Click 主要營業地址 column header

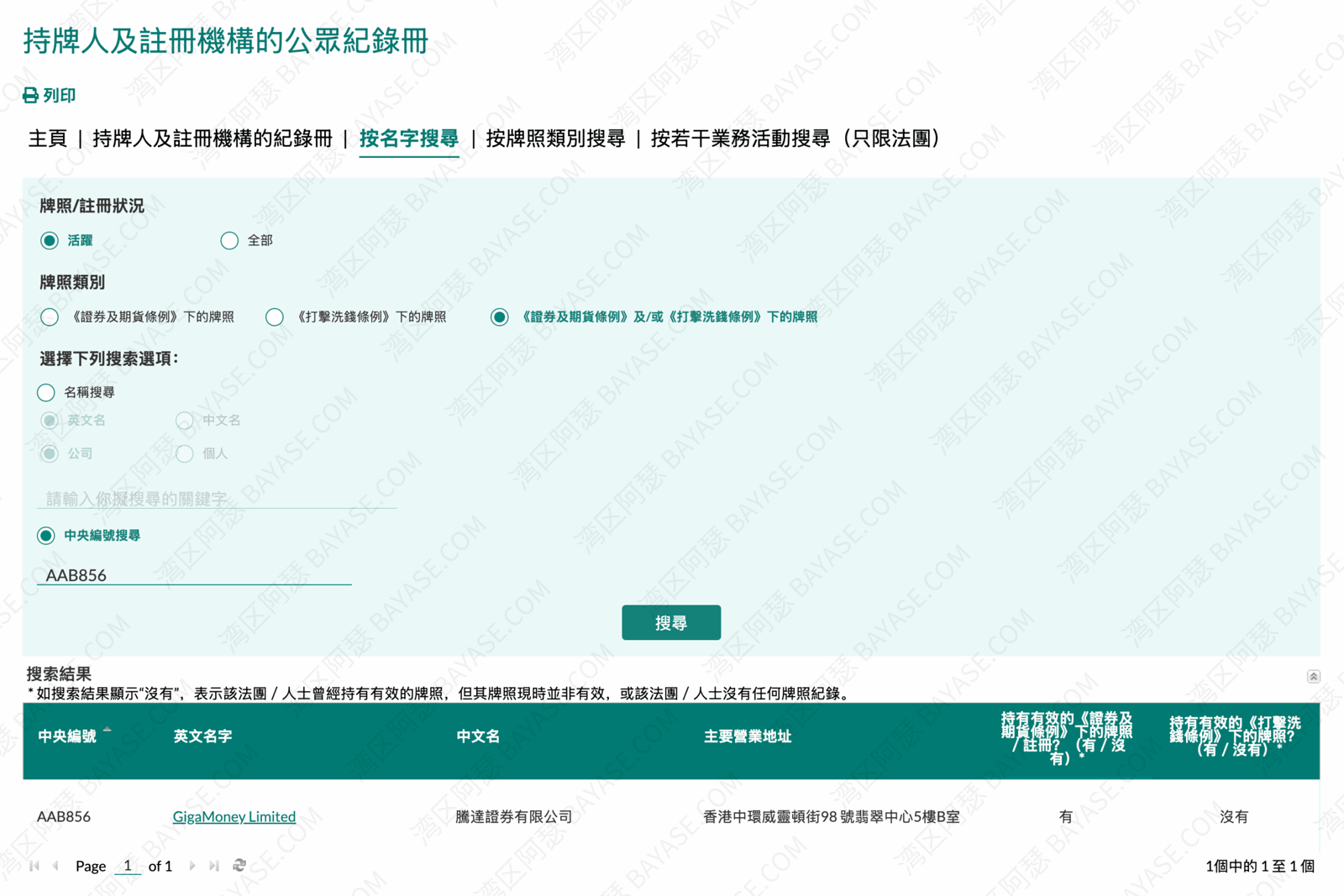pyautogui.click(x=748, y=736)
